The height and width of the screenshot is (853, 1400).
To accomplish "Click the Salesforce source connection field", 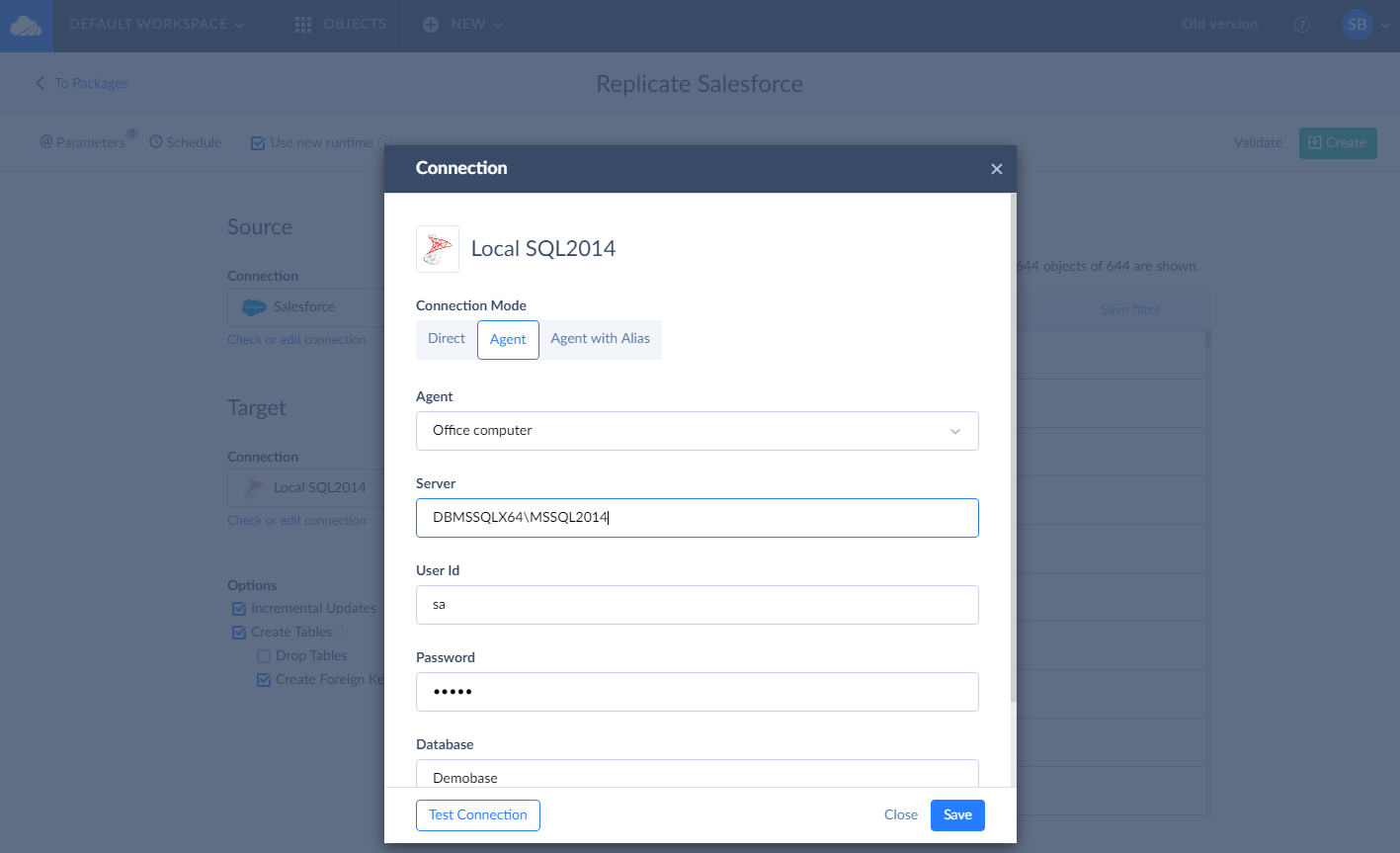I will click(306, 307).
